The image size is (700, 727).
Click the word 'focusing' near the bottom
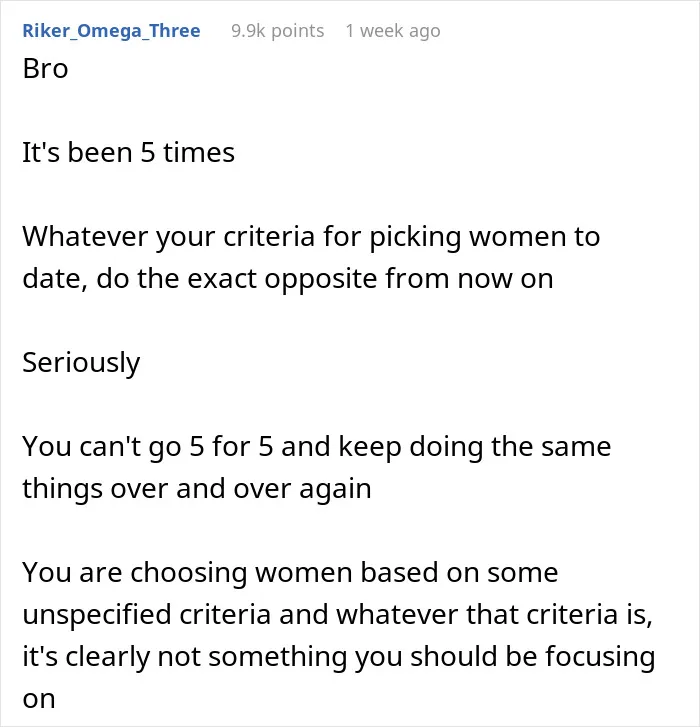600,657
